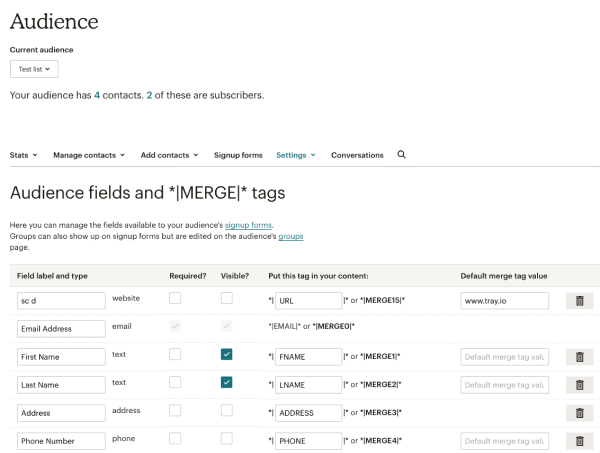Open the Conversations tab
The height and width of the screenshot is (453, 600).
click(357, 155)
